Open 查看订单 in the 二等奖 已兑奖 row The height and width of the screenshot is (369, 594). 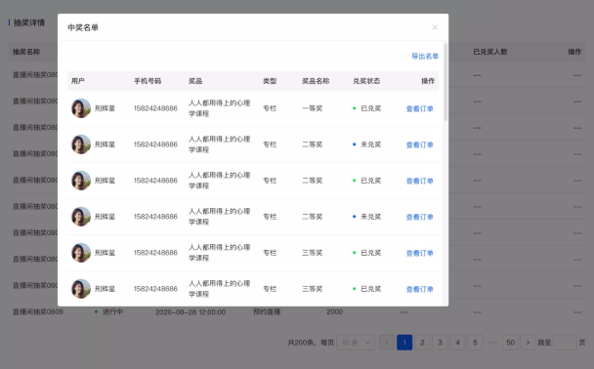(x=419, y=181)
